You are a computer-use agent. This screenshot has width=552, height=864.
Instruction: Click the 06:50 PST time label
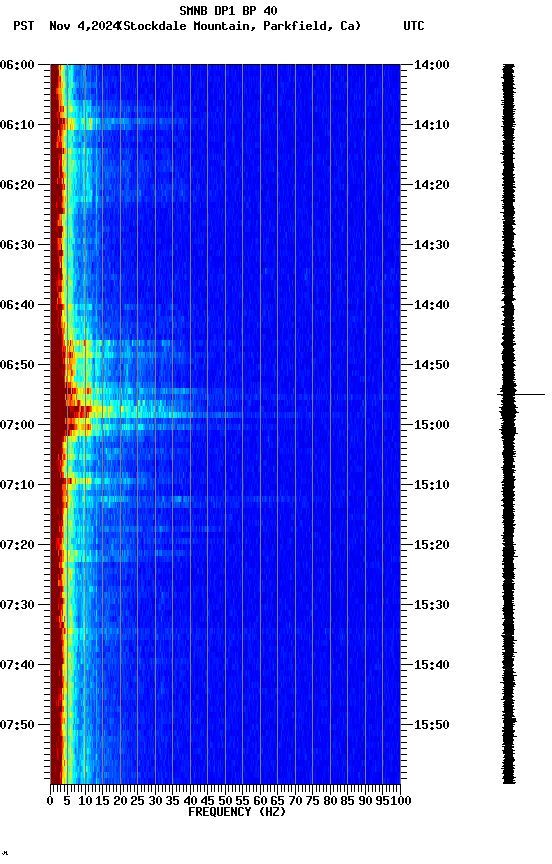17,365
